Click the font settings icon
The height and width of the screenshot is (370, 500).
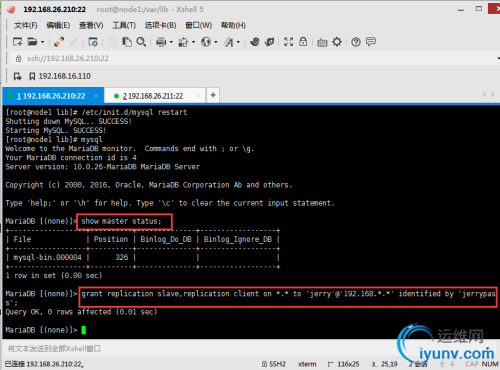point(229,42)
